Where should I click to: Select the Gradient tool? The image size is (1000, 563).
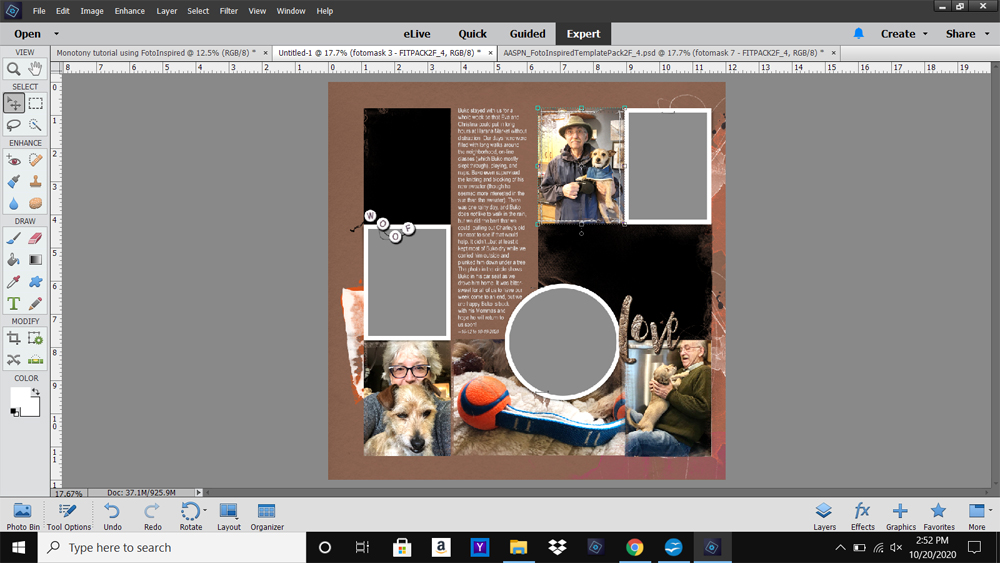(36, 260)
